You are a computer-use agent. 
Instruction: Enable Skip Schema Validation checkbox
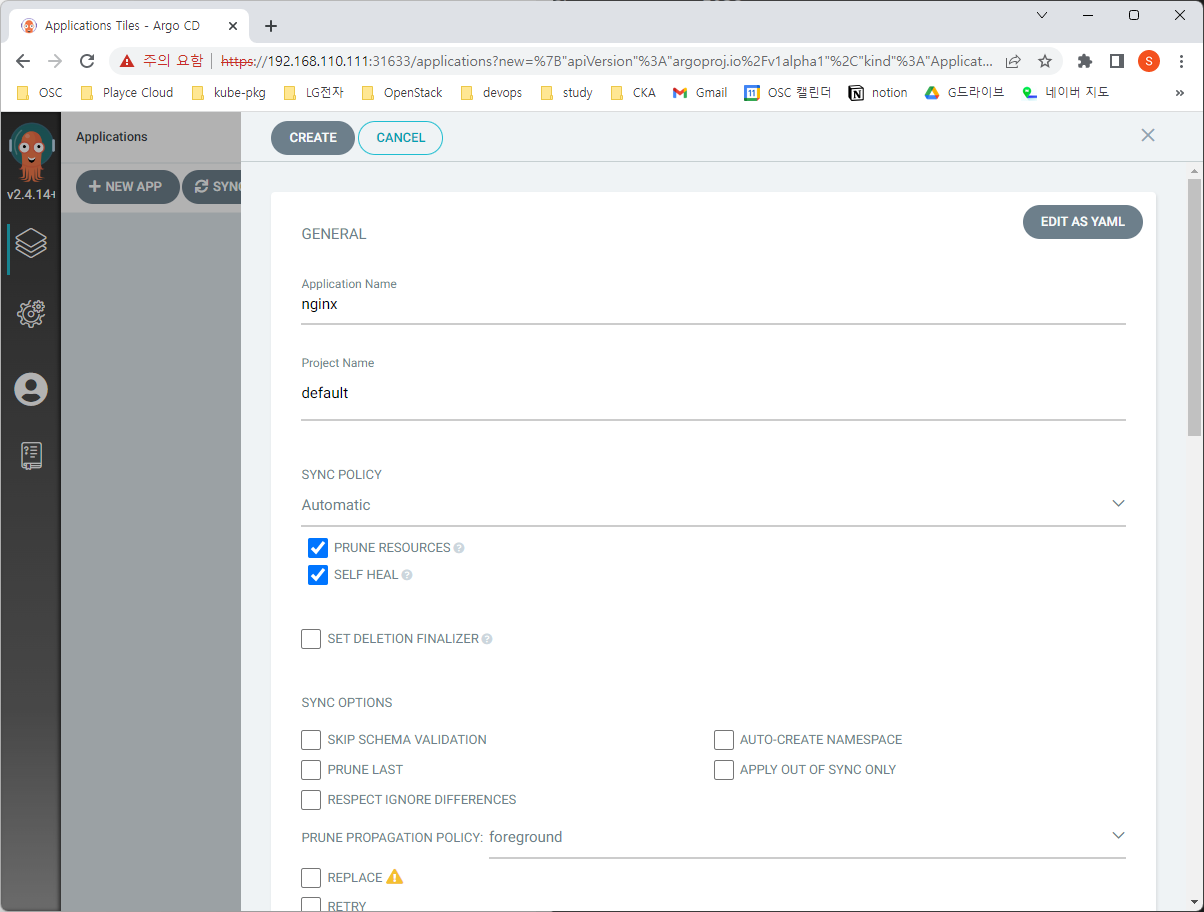pyautogui.click(x=311, y=740)
